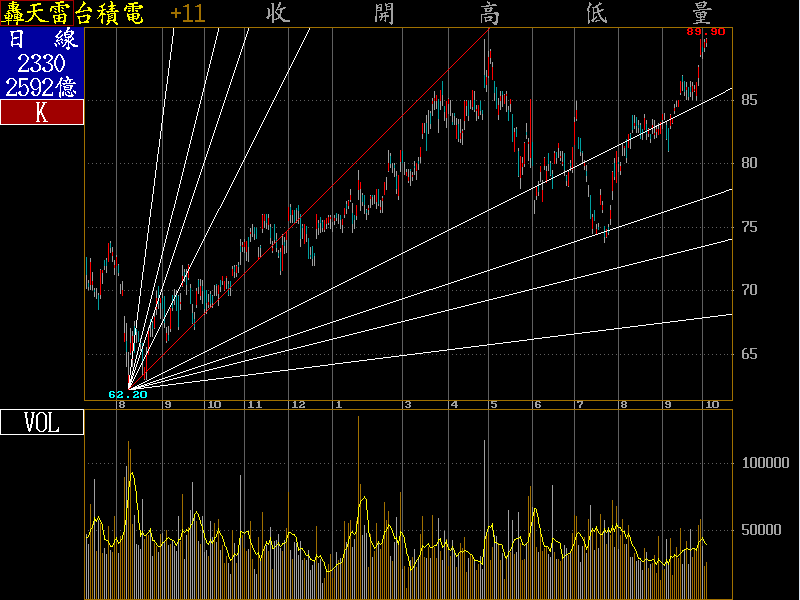Click month 12 on the time axis

point(297,405)
